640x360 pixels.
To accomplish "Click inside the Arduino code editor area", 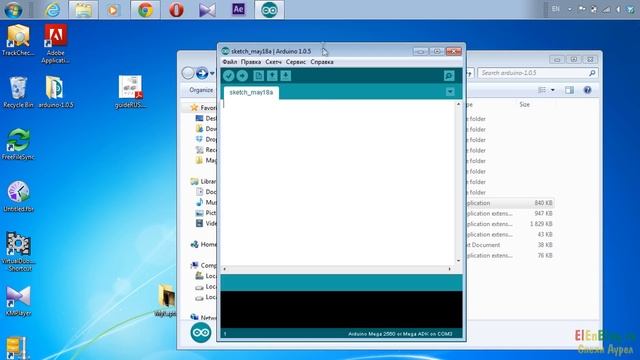I will (339, 182).
